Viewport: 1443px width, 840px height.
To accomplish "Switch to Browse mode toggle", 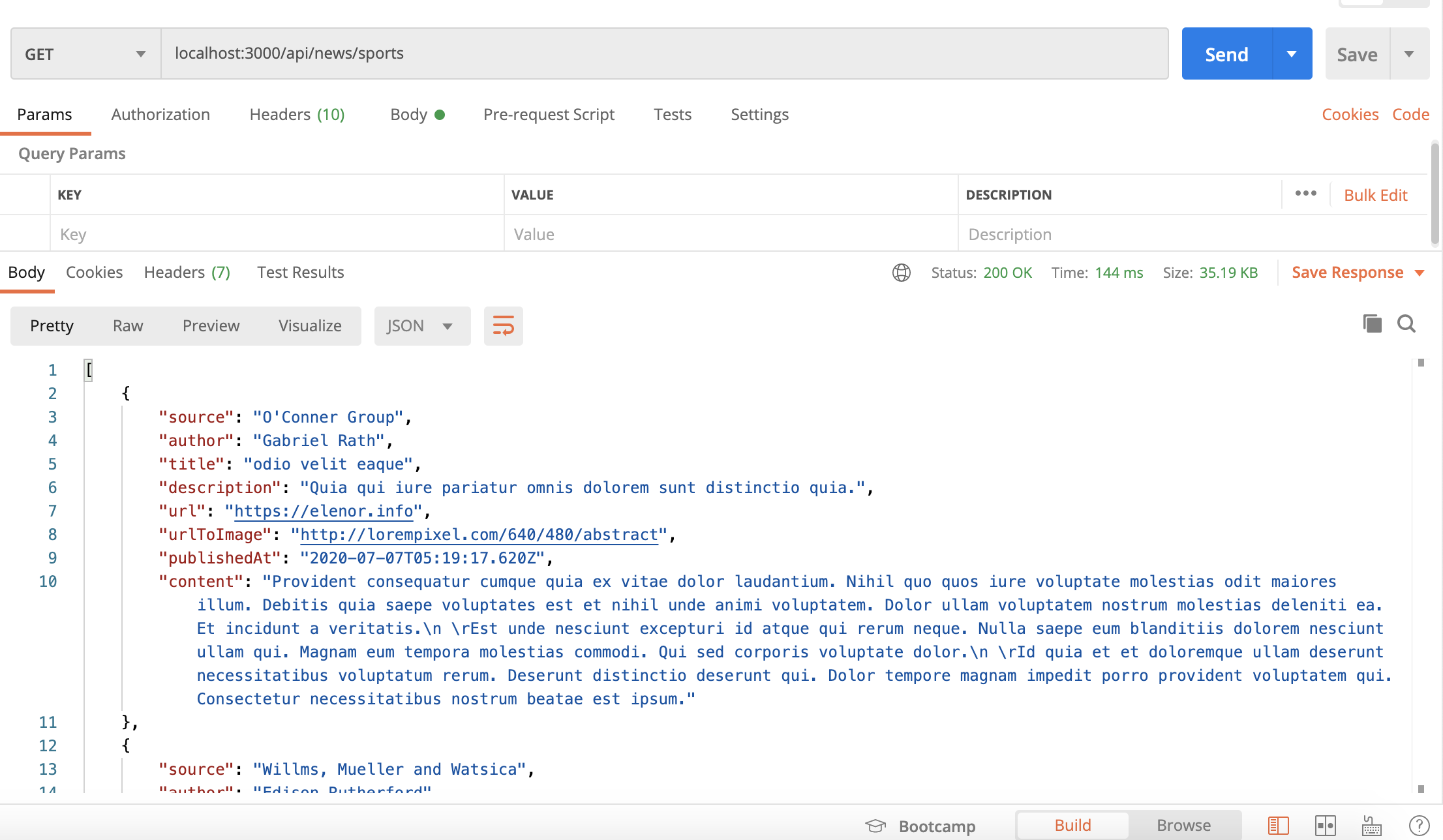I will (x=1183, y=826).
